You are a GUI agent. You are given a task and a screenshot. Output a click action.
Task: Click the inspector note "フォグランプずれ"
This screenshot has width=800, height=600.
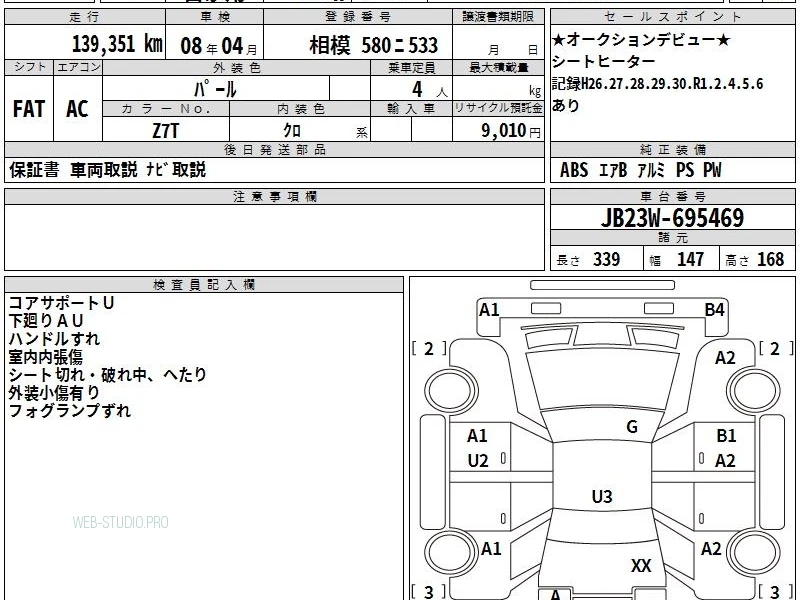click(70, 410)
